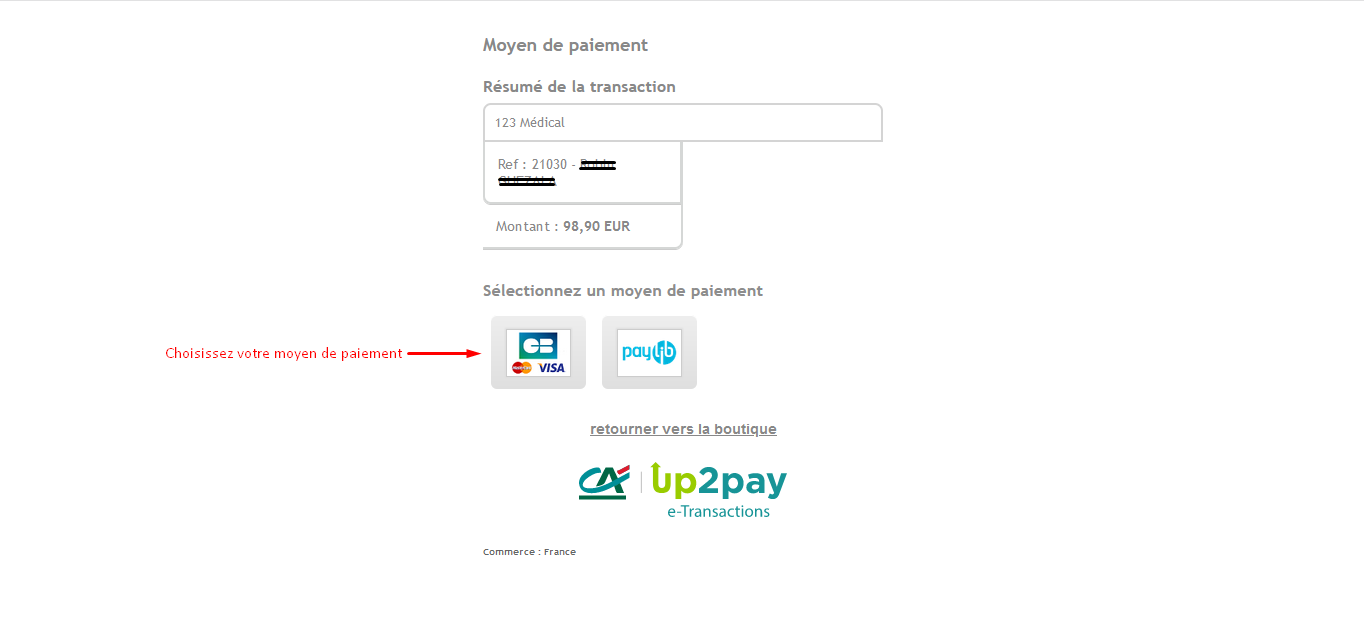The image size is (1364, 624).
Task: Click the red arrow pointing to payment options
Action: click(445, 353)
